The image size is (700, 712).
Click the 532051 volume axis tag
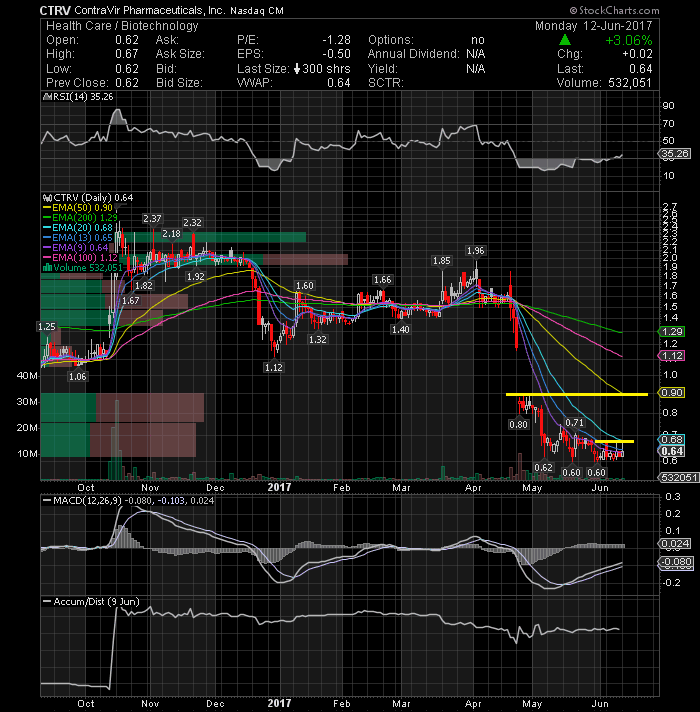pos(679,478)
